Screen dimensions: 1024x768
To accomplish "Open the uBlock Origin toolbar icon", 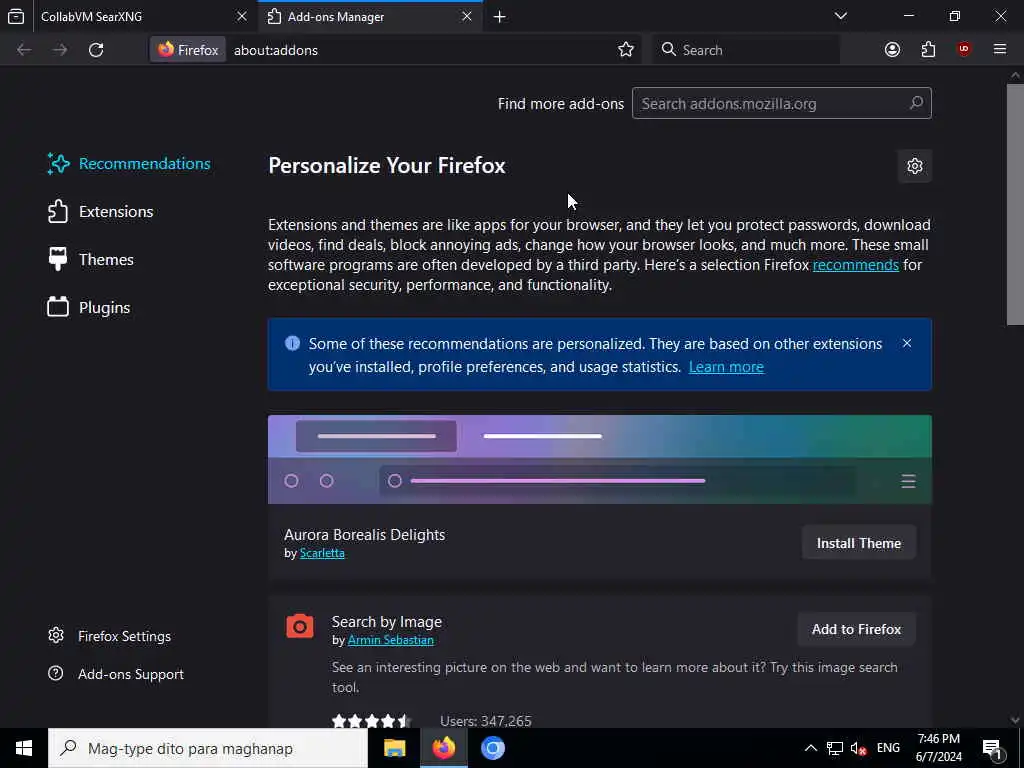I will coord(964,50).
